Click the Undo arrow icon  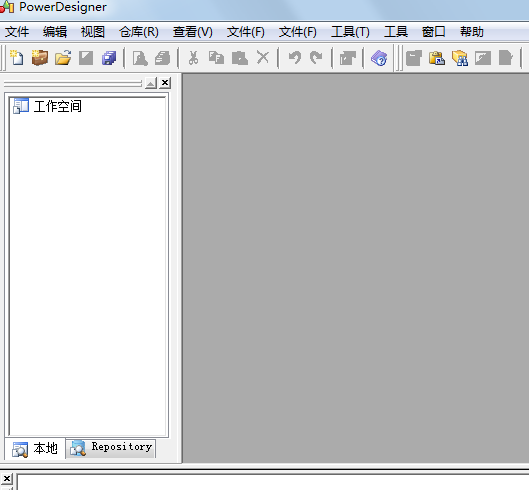(295, 58)
